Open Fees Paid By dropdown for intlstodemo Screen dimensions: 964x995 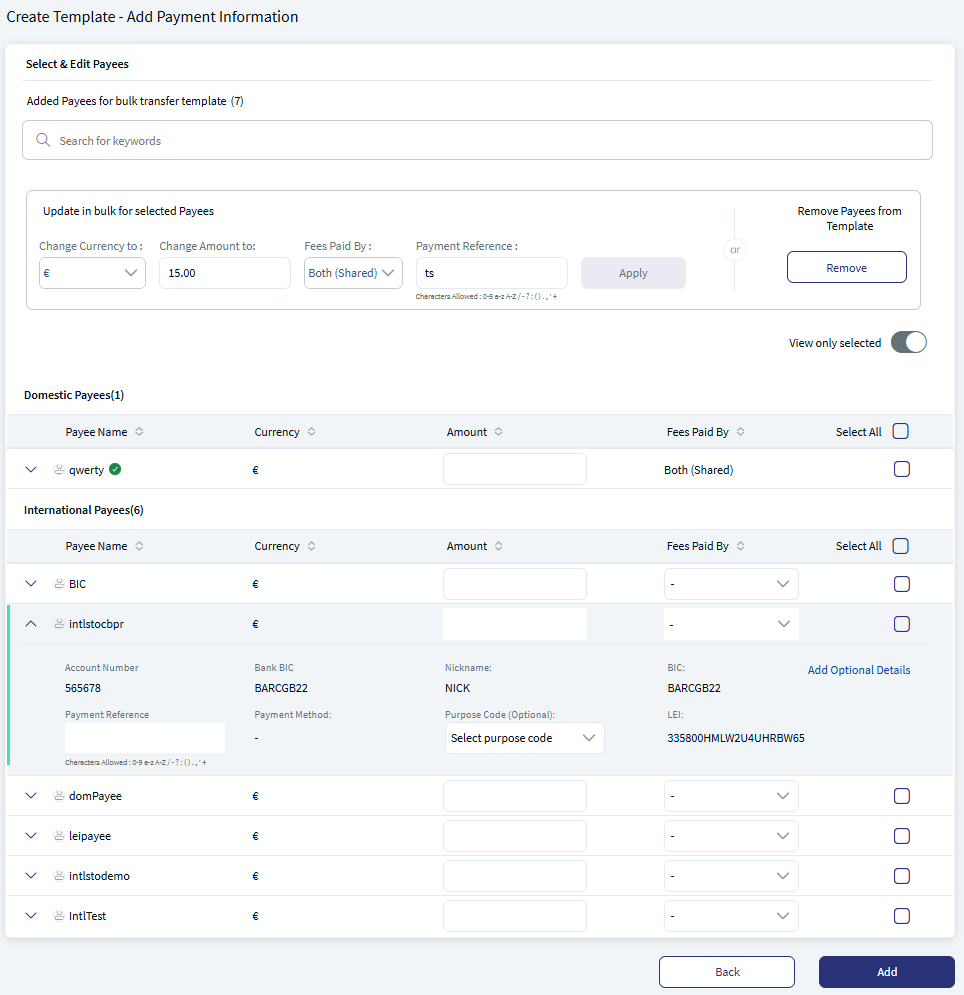pyautogui.click(x=731, y=876)
